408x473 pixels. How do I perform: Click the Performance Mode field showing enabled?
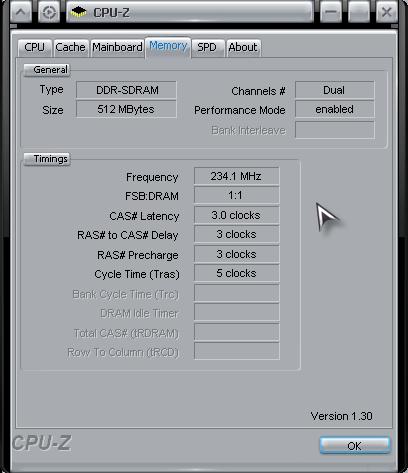[334, 109]
